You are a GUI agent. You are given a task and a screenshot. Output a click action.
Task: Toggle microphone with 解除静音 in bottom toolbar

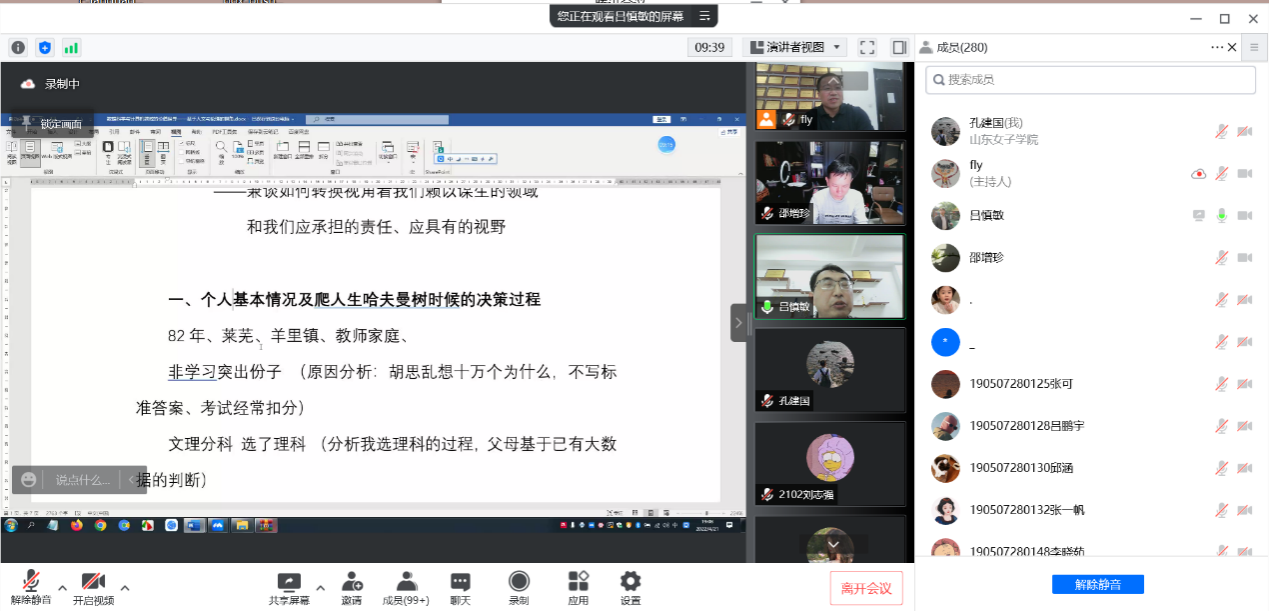30,587
